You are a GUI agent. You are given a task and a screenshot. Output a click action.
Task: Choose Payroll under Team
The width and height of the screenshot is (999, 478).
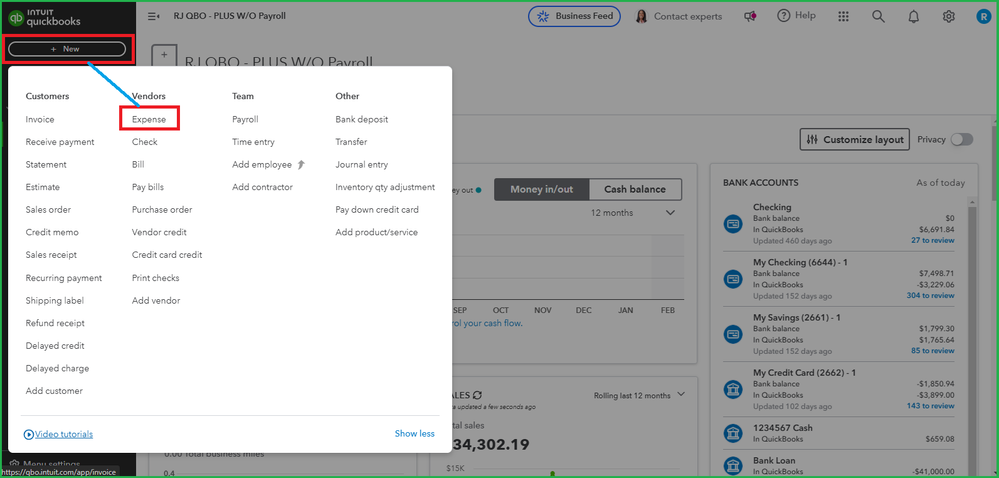pos(245,119)
